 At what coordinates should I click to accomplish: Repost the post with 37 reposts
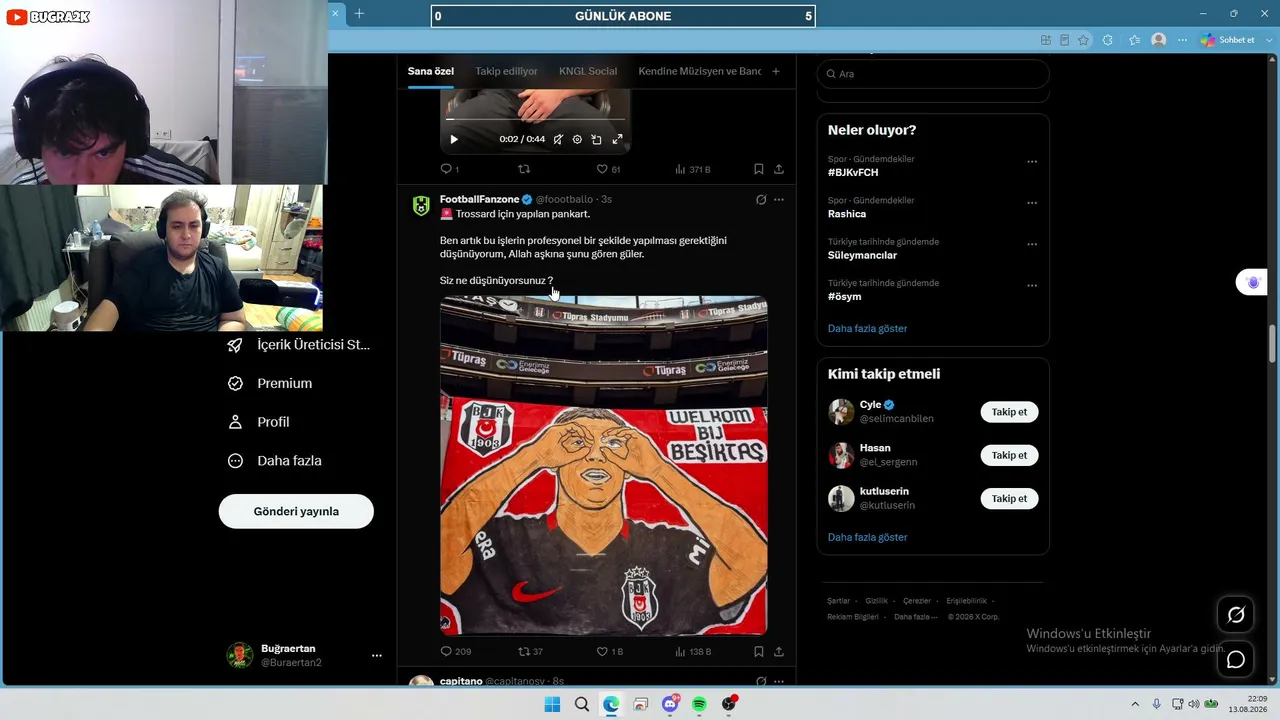(x=530, y=651)
